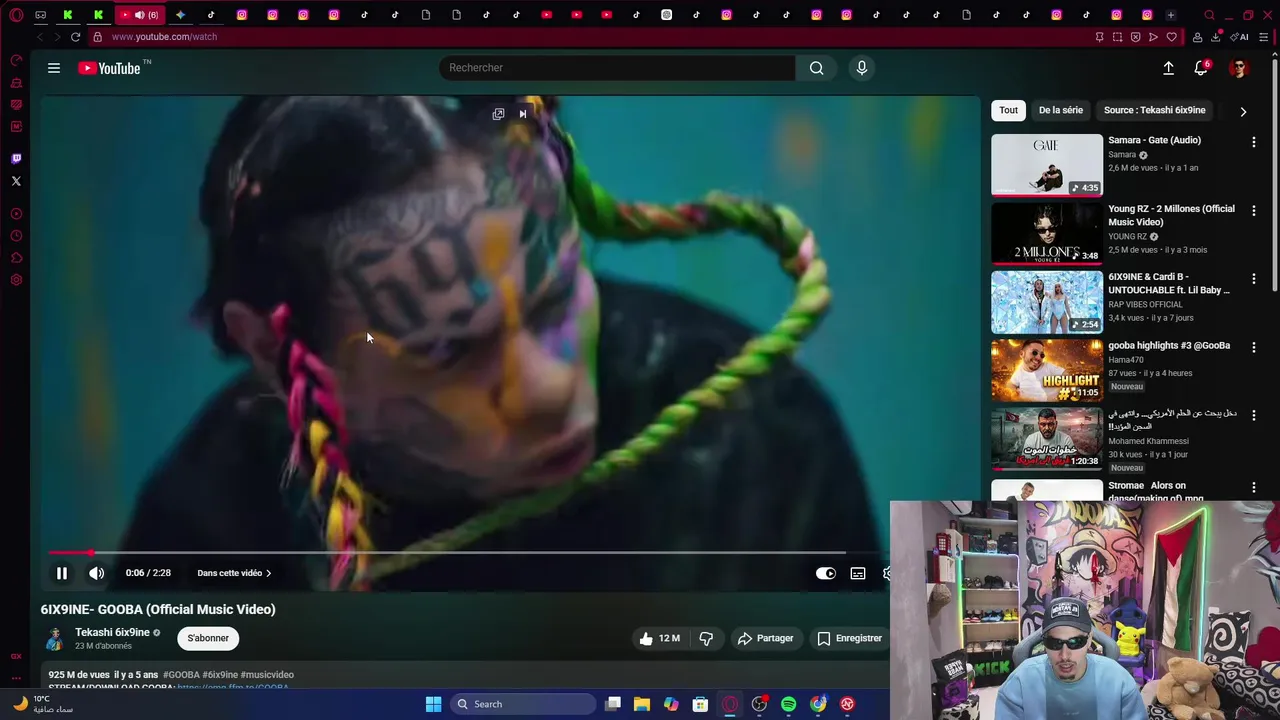Open the snapshot camera icon in address bar
The width and height of the screenshot is (1280, 720).
pyautogui.click(x=1117, y=37)
